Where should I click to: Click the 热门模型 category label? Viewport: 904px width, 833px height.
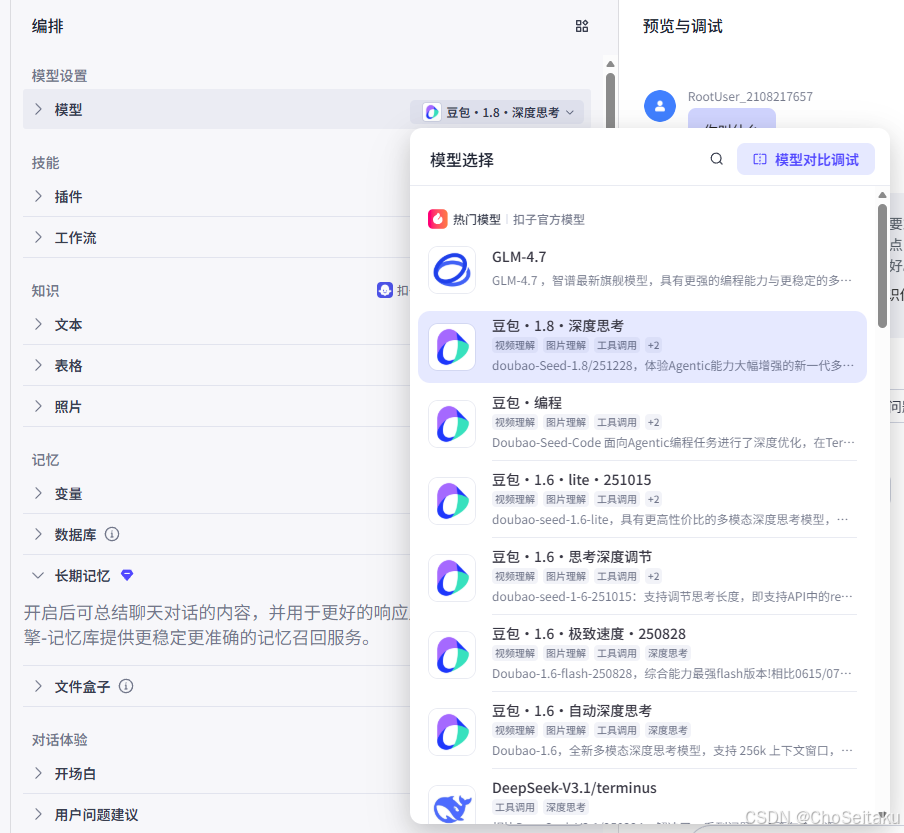(x=476, y=219)
